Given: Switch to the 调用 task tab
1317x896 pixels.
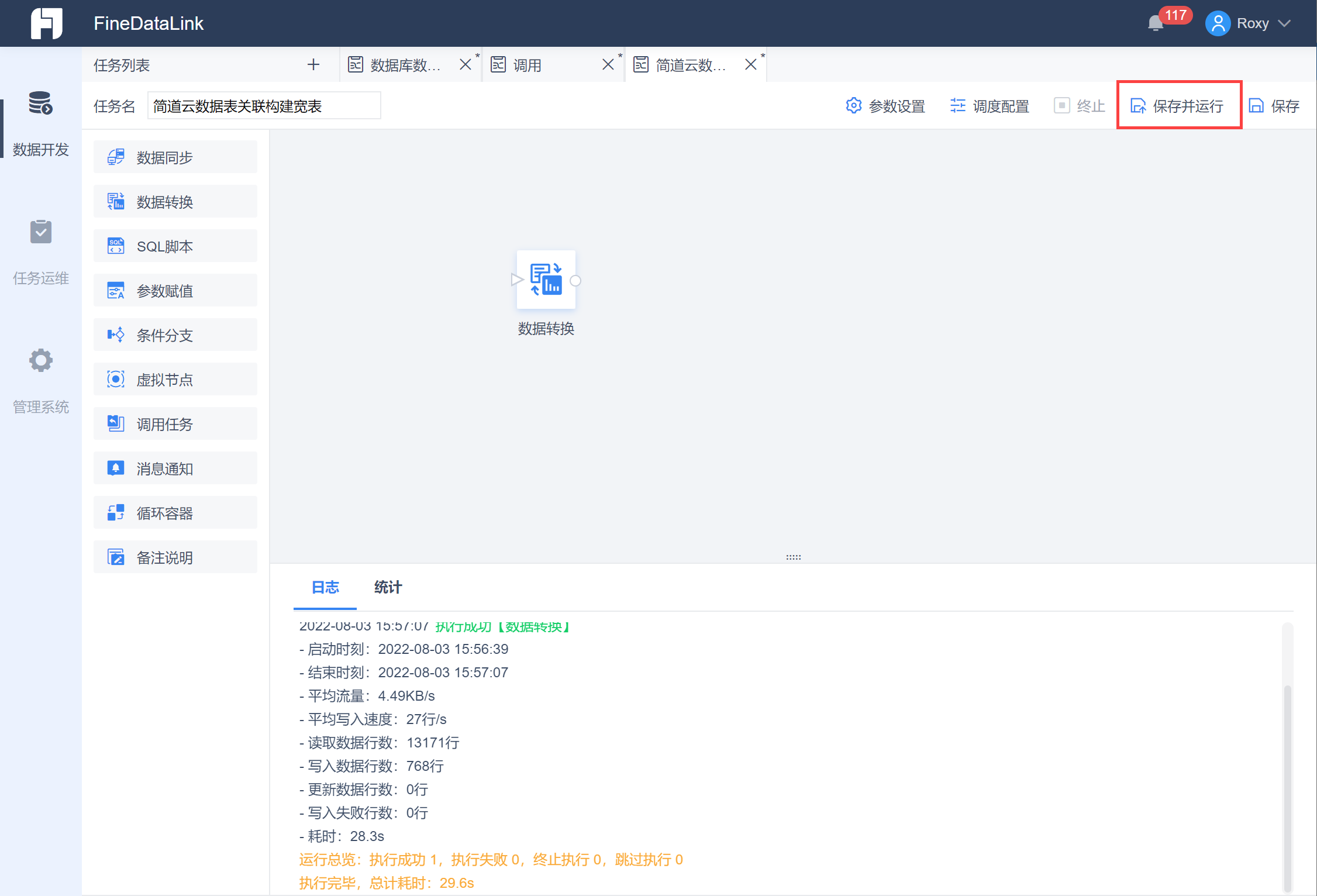Looking at the screenshot, I should tap(528, 65).
